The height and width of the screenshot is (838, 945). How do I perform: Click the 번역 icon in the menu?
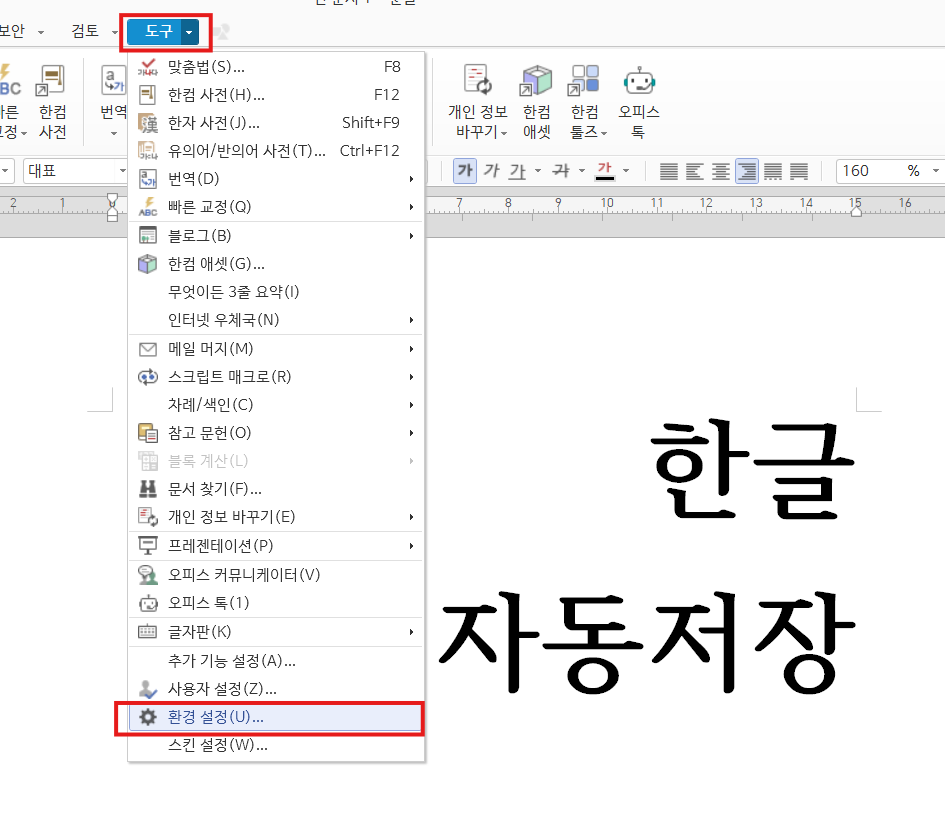148,179
